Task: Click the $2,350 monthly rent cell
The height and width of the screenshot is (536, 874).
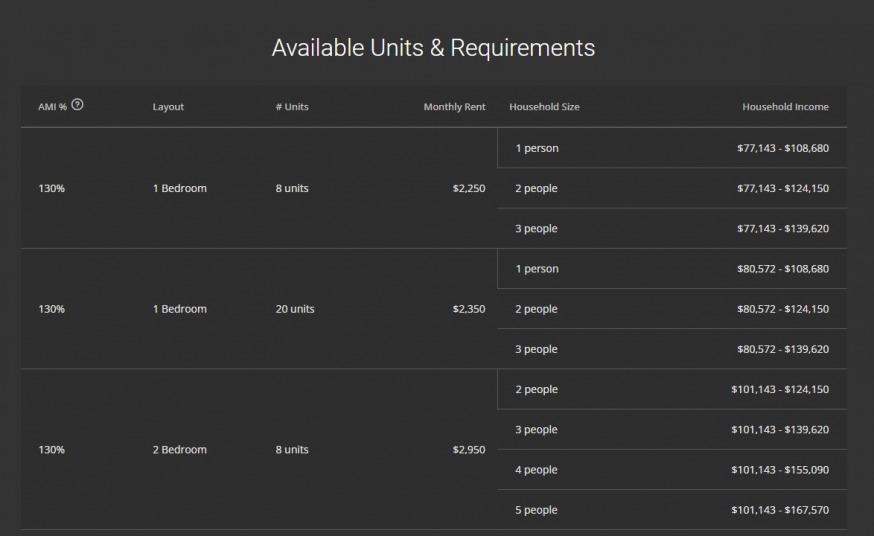Action: pyautogui.click(x=468, y=309)
